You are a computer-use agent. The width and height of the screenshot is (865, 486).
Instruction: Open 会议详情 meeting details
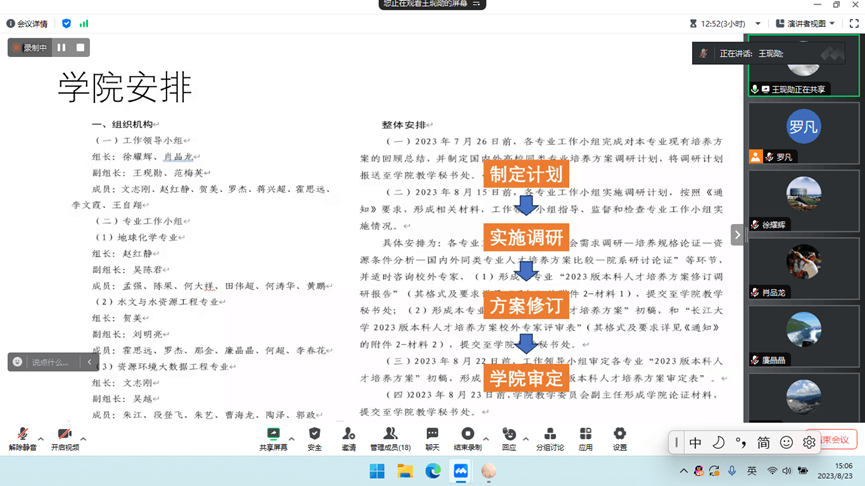point(28,23)
